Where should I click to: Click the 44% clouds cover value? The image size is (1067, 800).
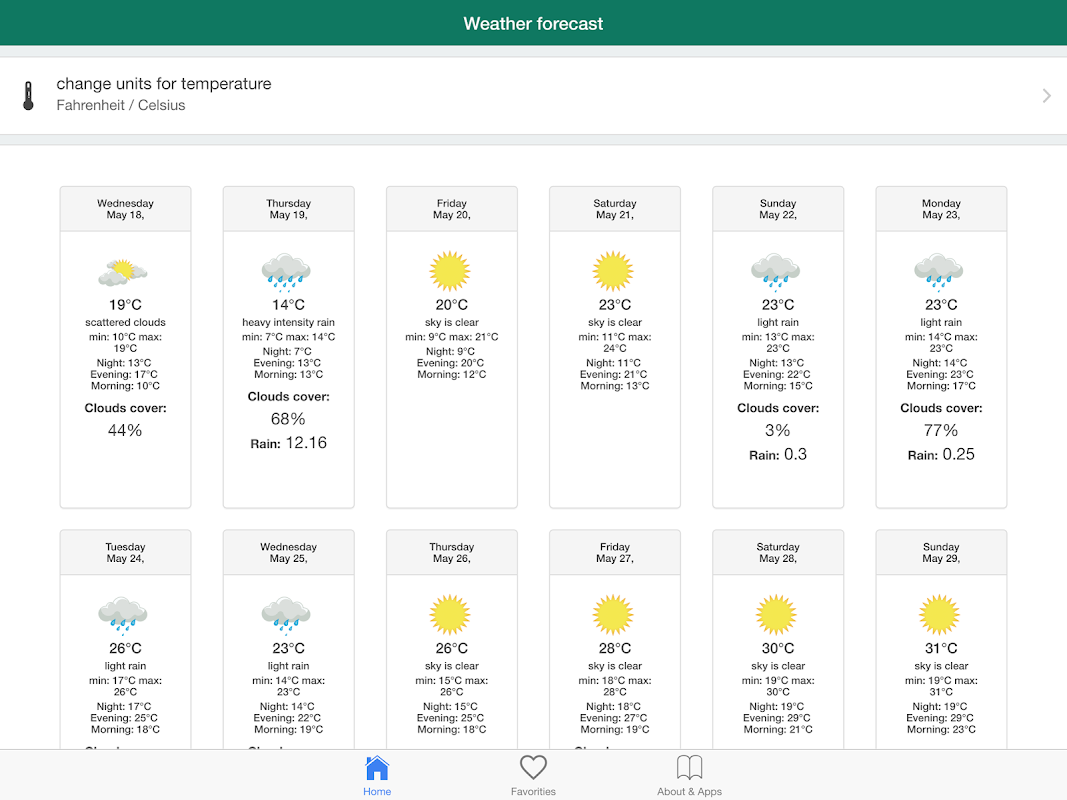coord(125,431)
